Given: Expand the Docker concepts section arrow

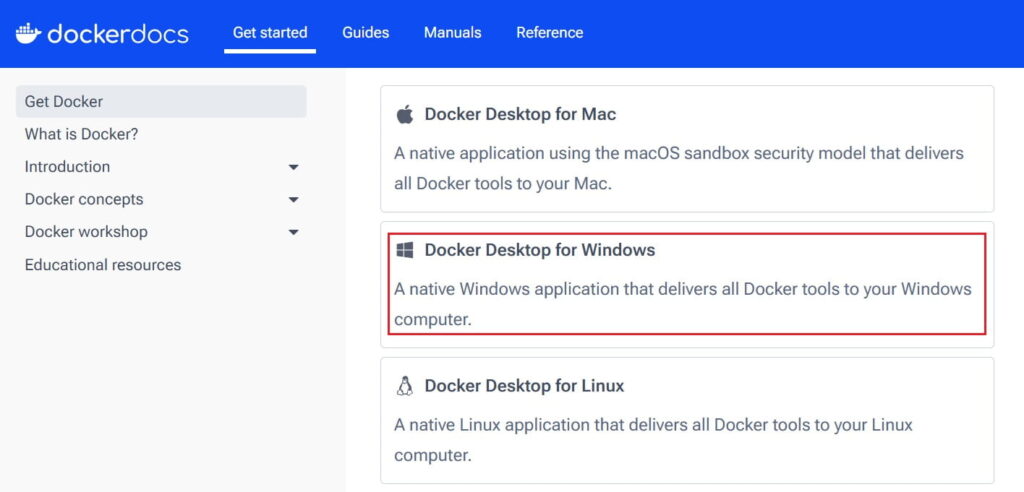Looking at the screenshot, I should point(293,200).
